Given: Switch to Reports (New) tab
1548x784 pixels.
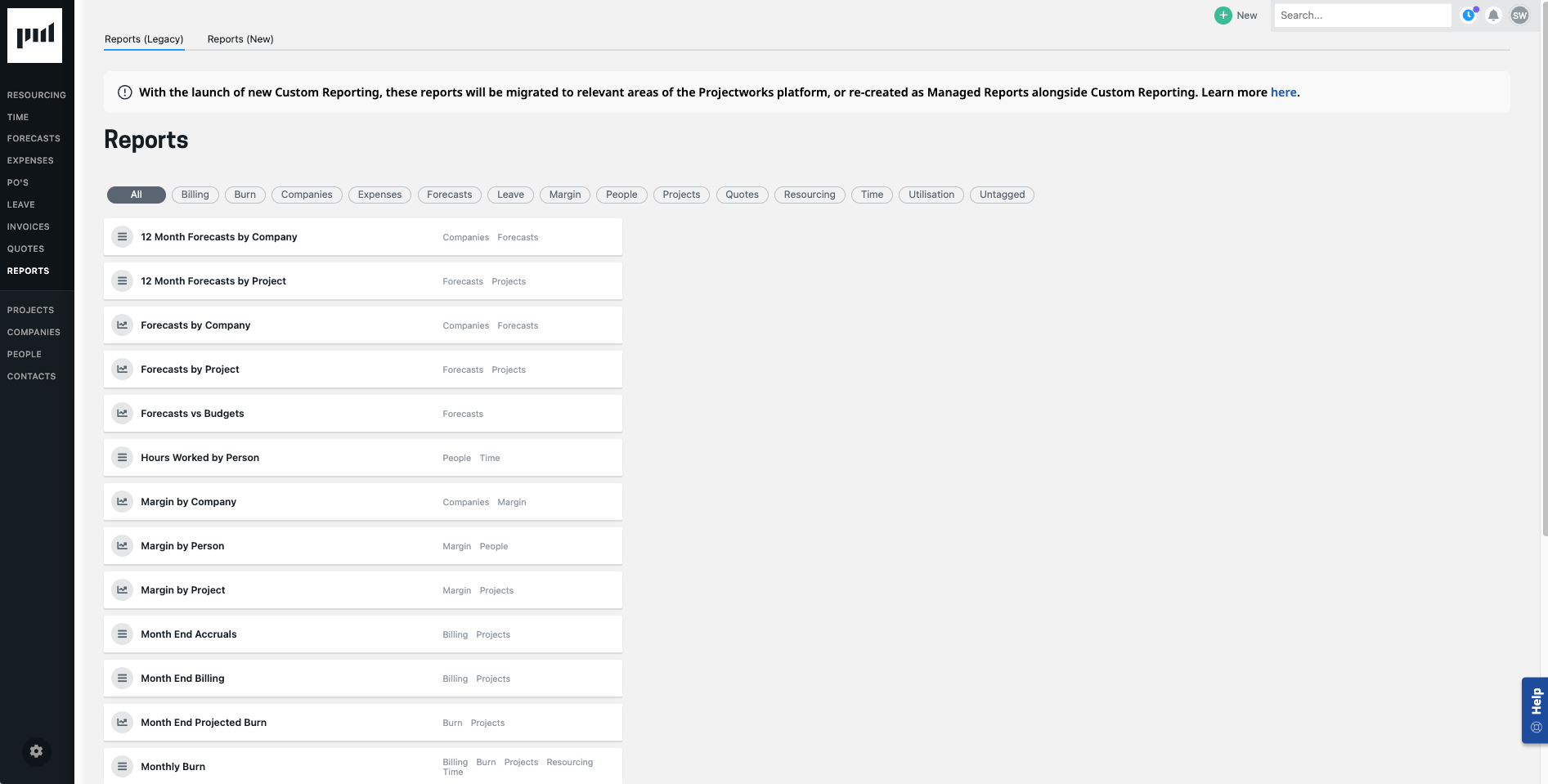Looking at the screenshot, I should (x=240, y=39).
